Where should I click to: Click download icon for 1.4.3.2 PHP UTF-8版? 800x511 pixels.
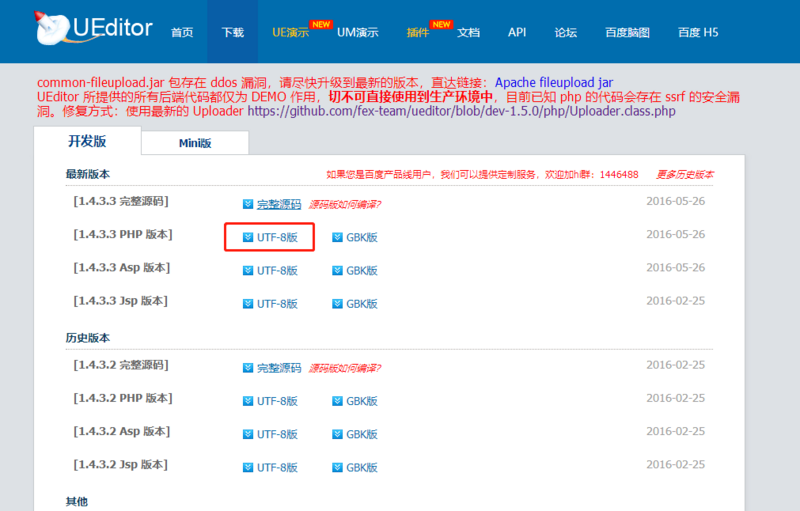pos(248,401)
